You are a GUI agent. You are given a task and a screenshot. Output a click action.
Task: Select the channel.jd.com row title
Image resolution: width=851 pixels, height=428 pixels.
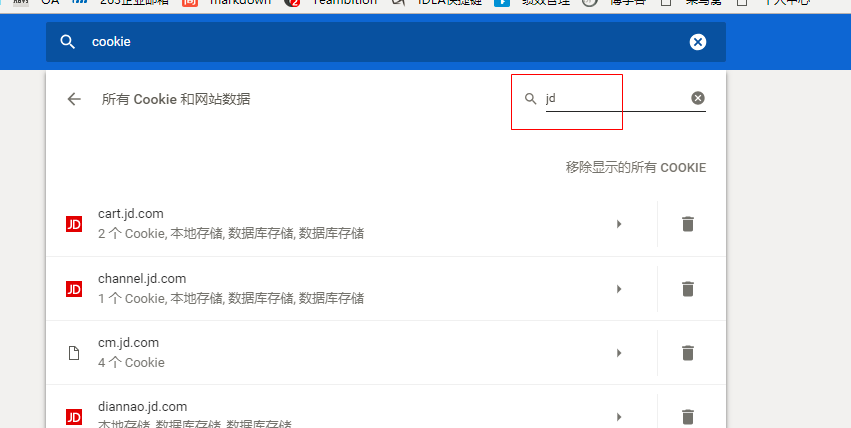click(x=142, y=278)
